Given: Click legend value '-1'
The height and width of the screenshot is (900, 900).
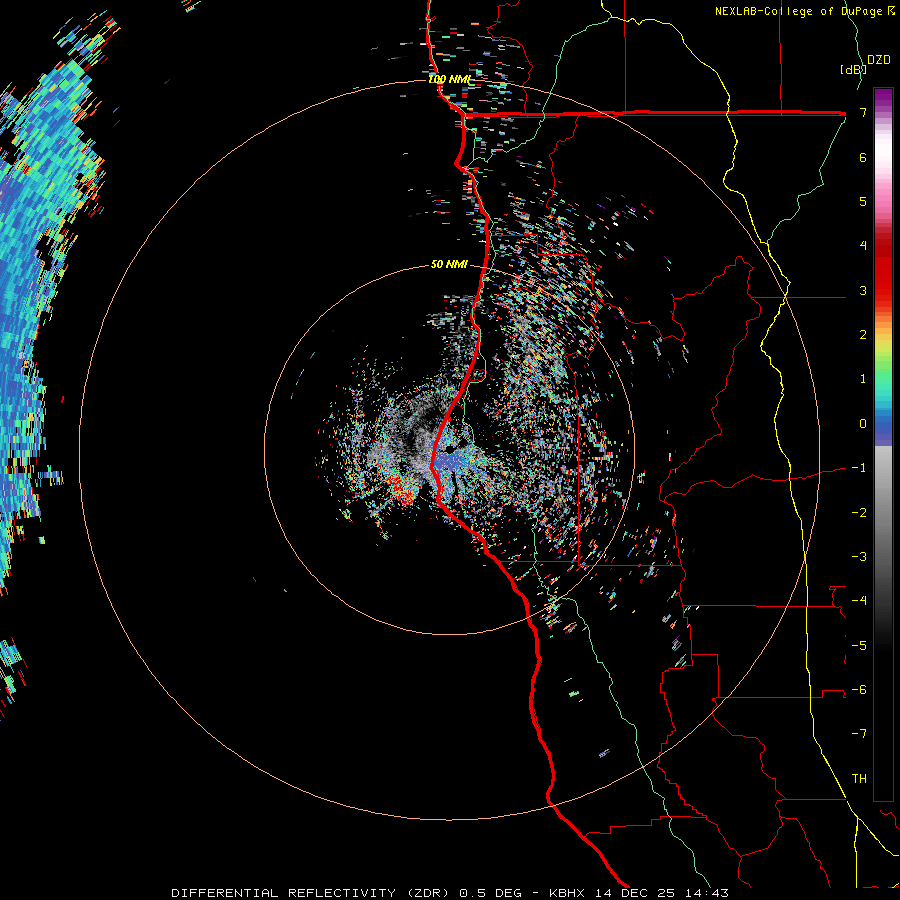Looking at the screenshot, I should 859,468.
